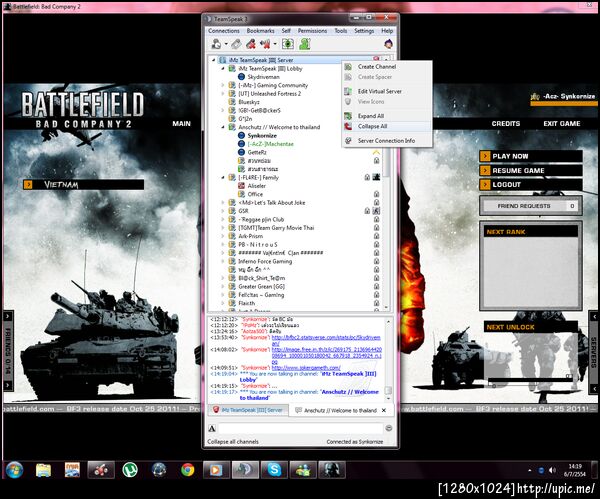Toggle the Mute Speakers toolbar icon

(x=265, y=44)
